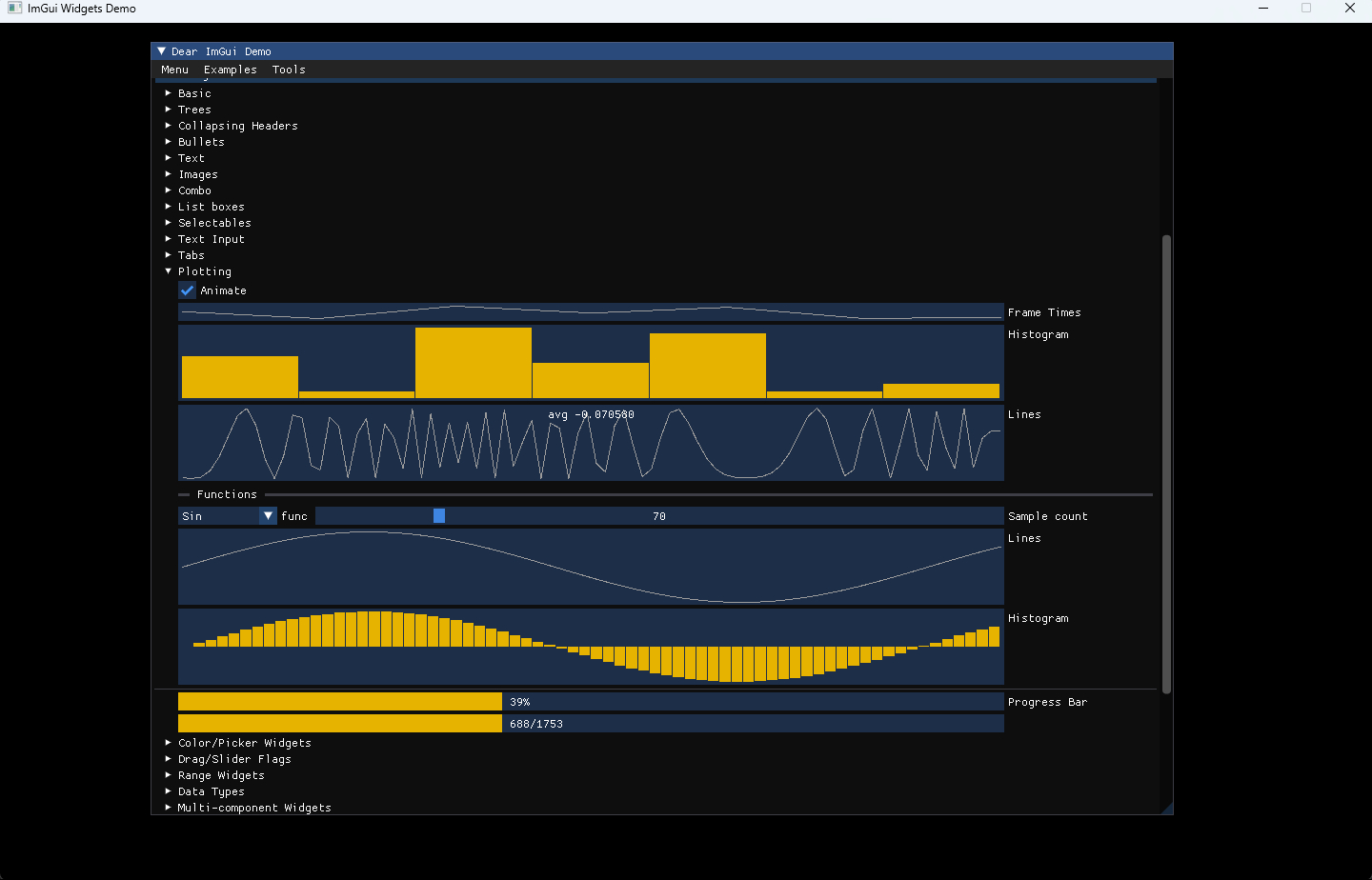The height and width of the screenshot is (880, 1372).
Task: Expand the Tabs node
Action: tap(169, 255)
